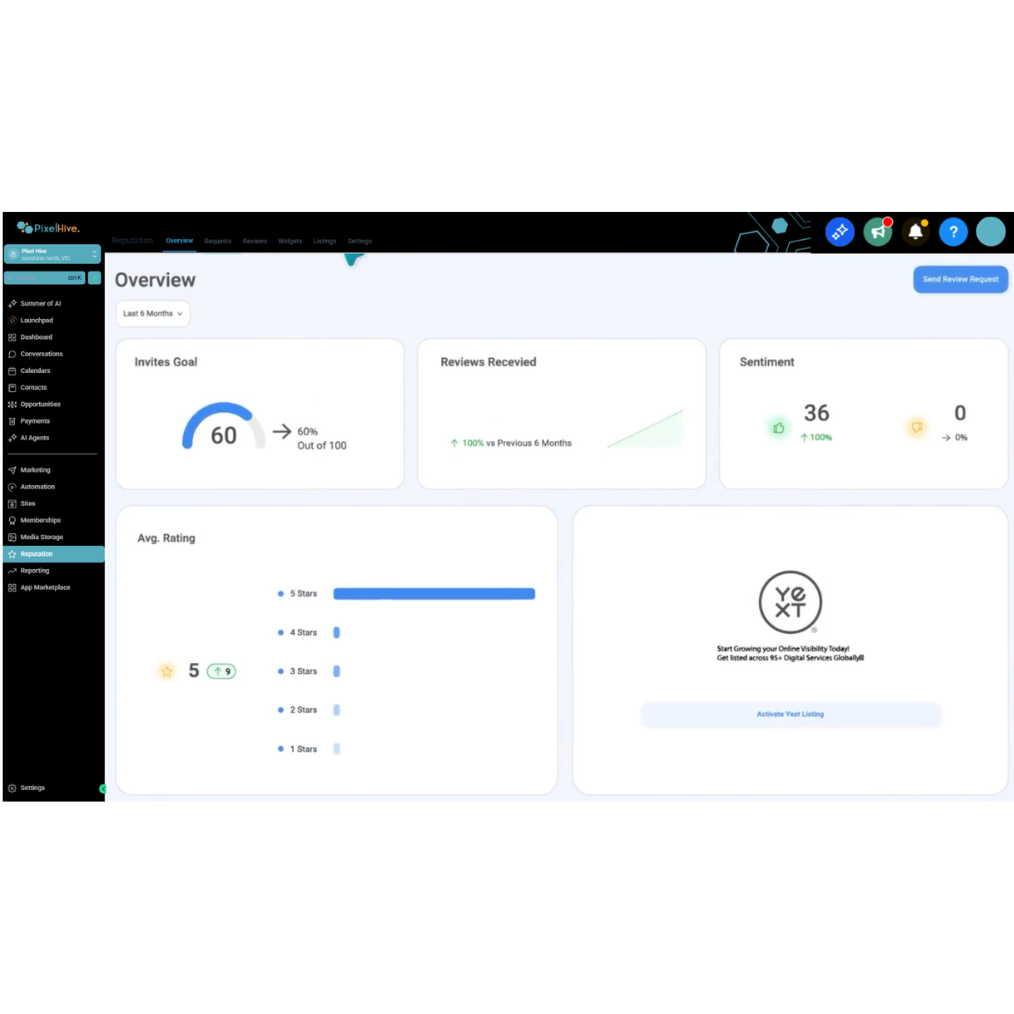
Task: Click Send Review Request button
Action: [x=960, y=279]
